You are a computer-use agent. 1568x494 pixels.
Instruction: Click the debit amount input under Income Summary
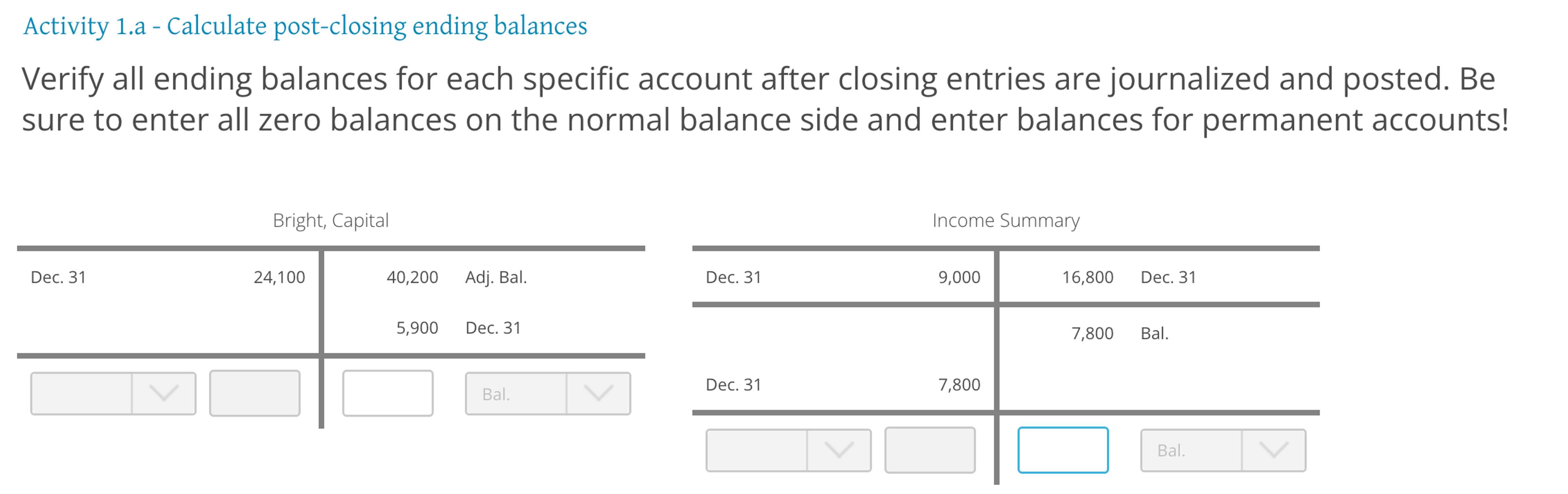[x=929, y=450]
